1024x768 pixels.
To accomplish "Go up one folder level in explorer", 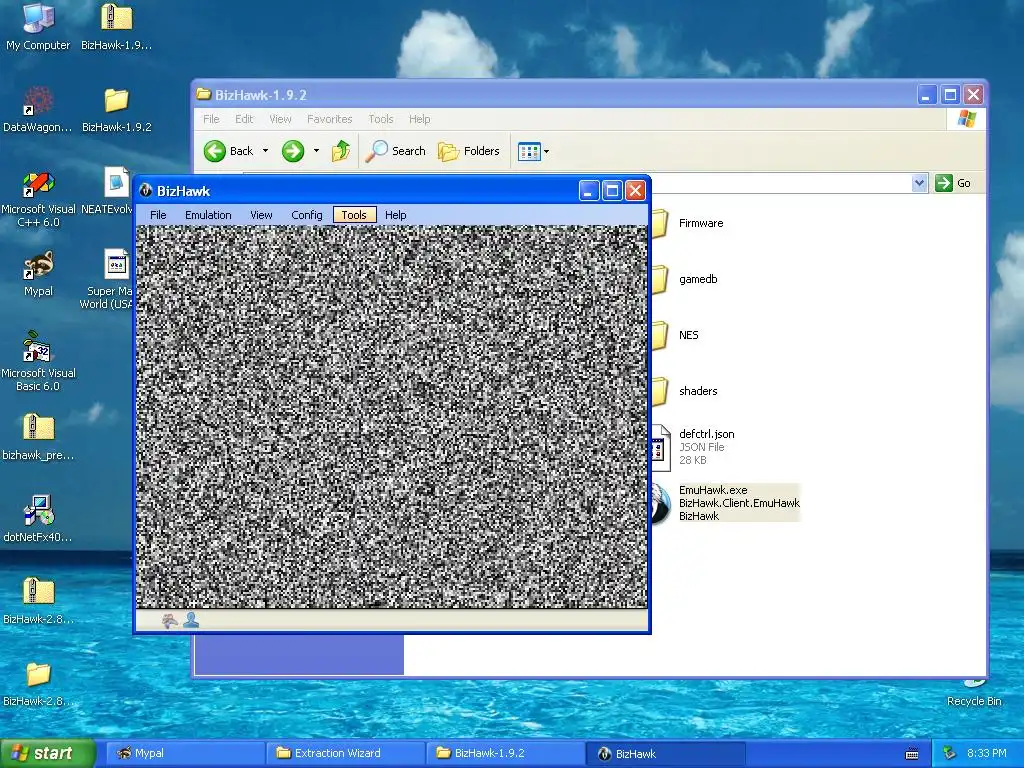I will tap(340, 151).
